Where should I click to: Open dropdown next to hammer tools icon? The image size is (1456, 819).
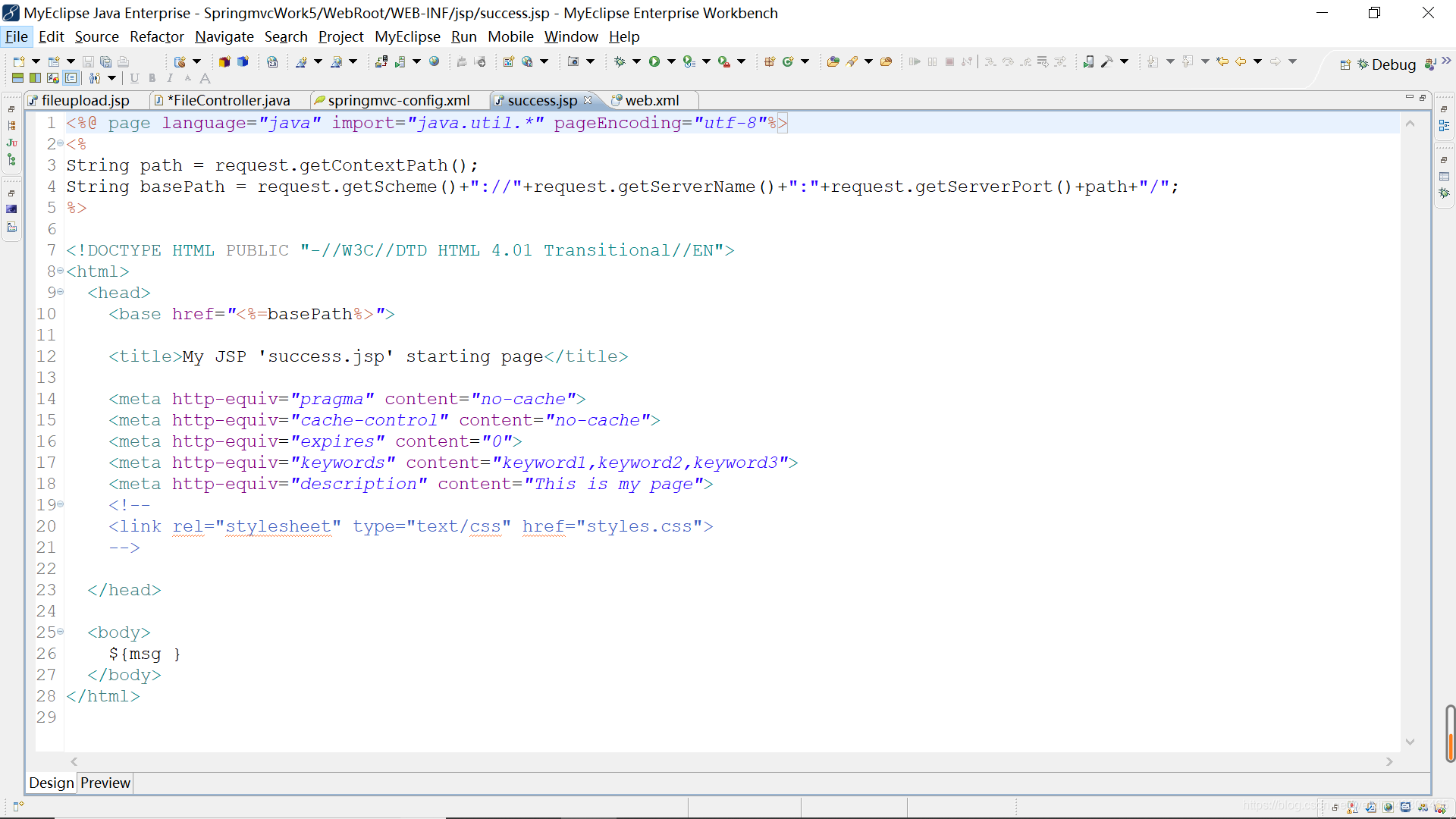click(x=1124, y=61)
